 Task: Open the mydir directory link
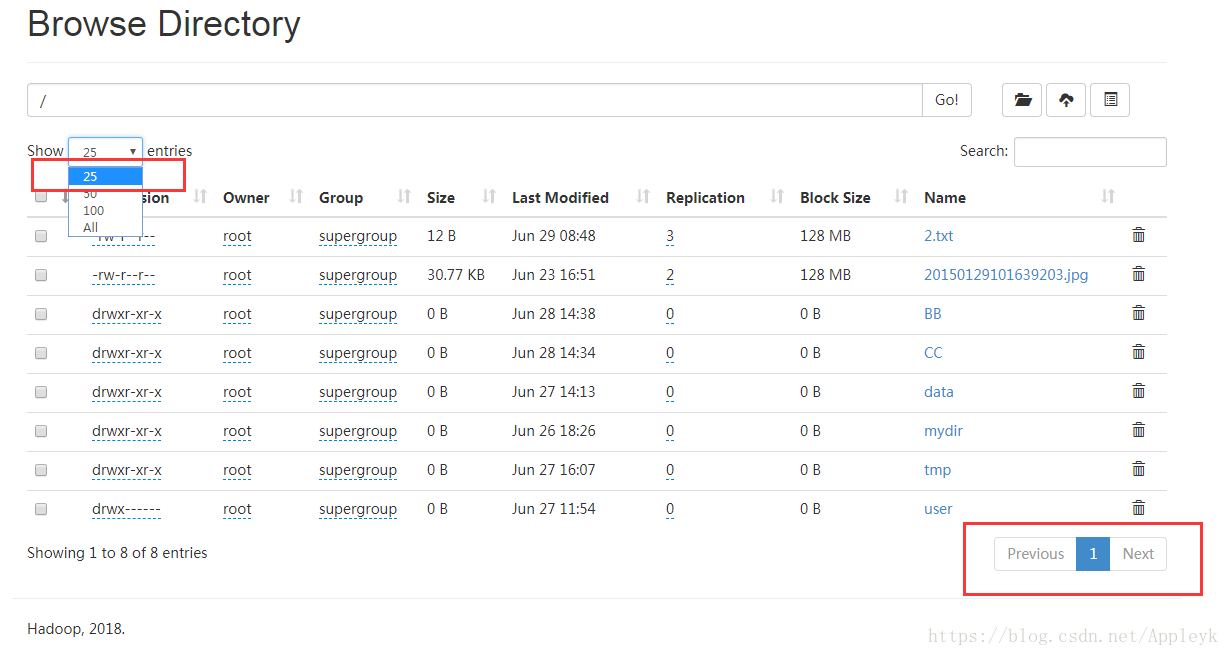point(943,431)
